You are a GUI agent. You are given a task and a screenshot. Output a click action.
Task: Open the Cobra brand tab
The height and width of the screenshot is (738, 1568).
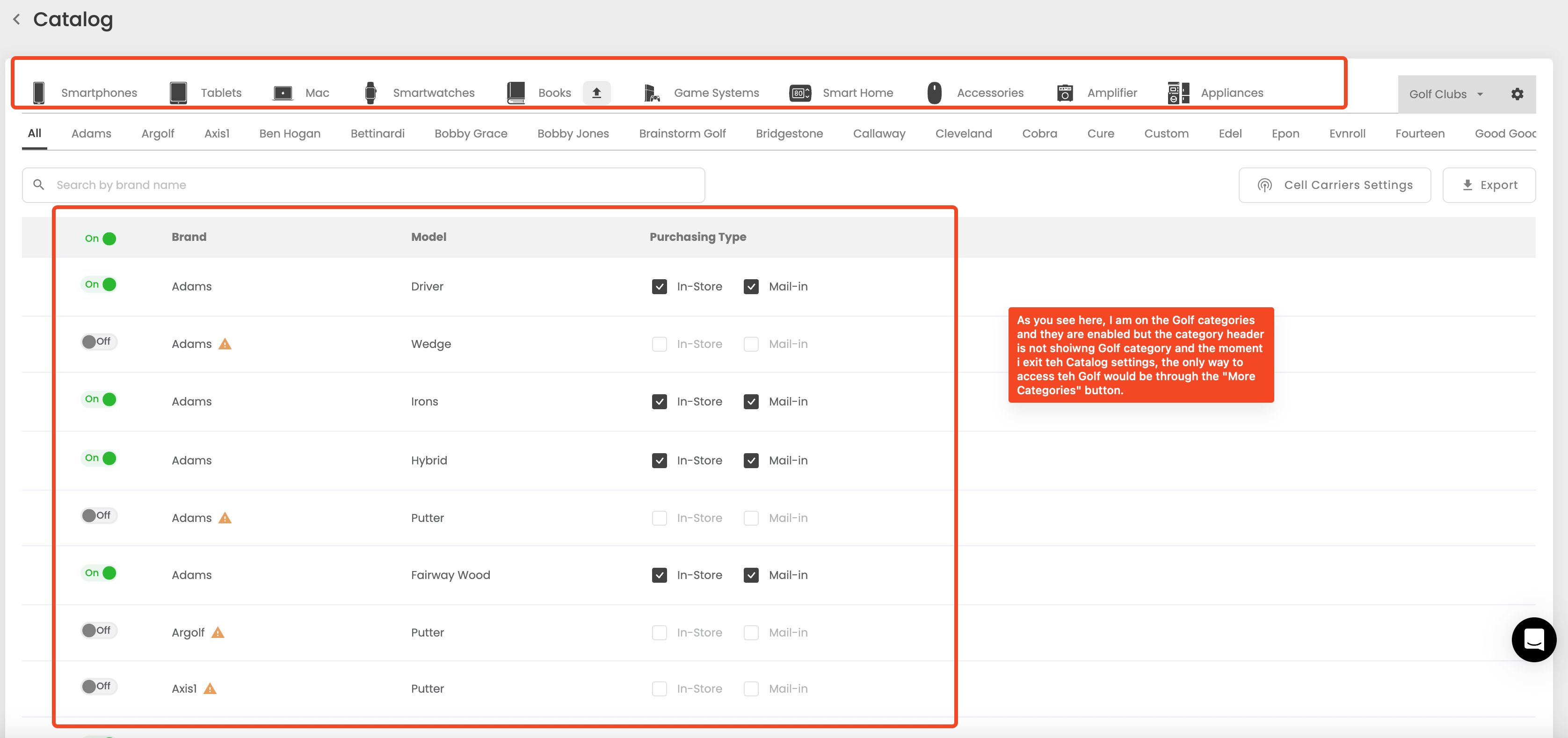click(x=1040, y=133)
